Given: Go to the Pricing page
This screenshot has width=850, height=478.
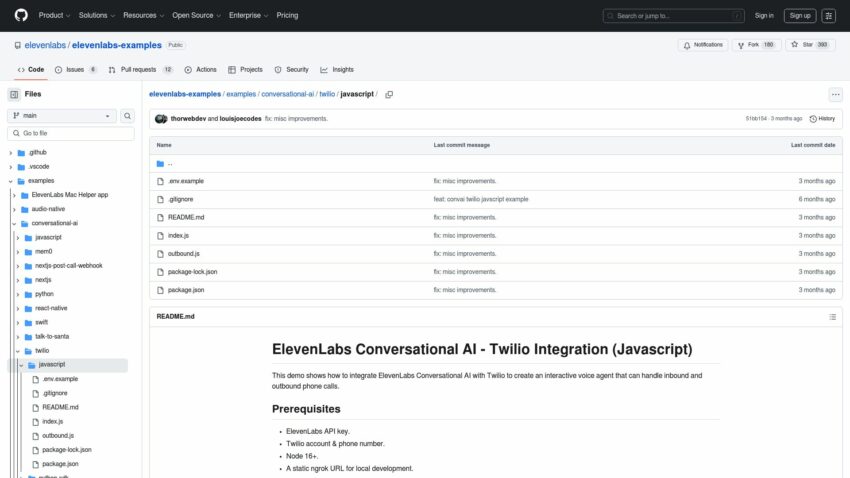Looking at the screenshot, I should [287, 15].
